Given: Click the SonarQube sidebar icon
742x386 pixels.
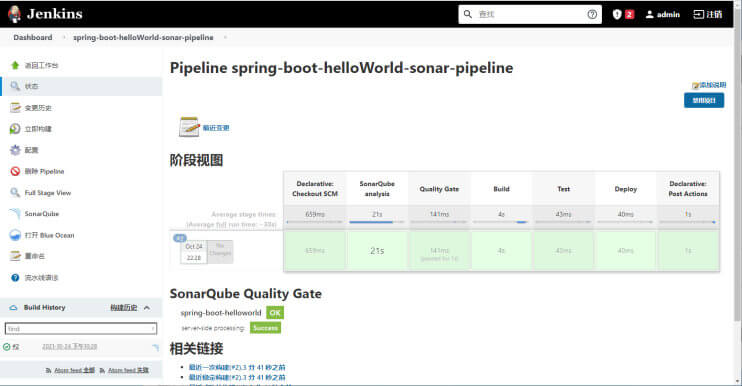Looking at the screenshot, I should coord(15,214).
